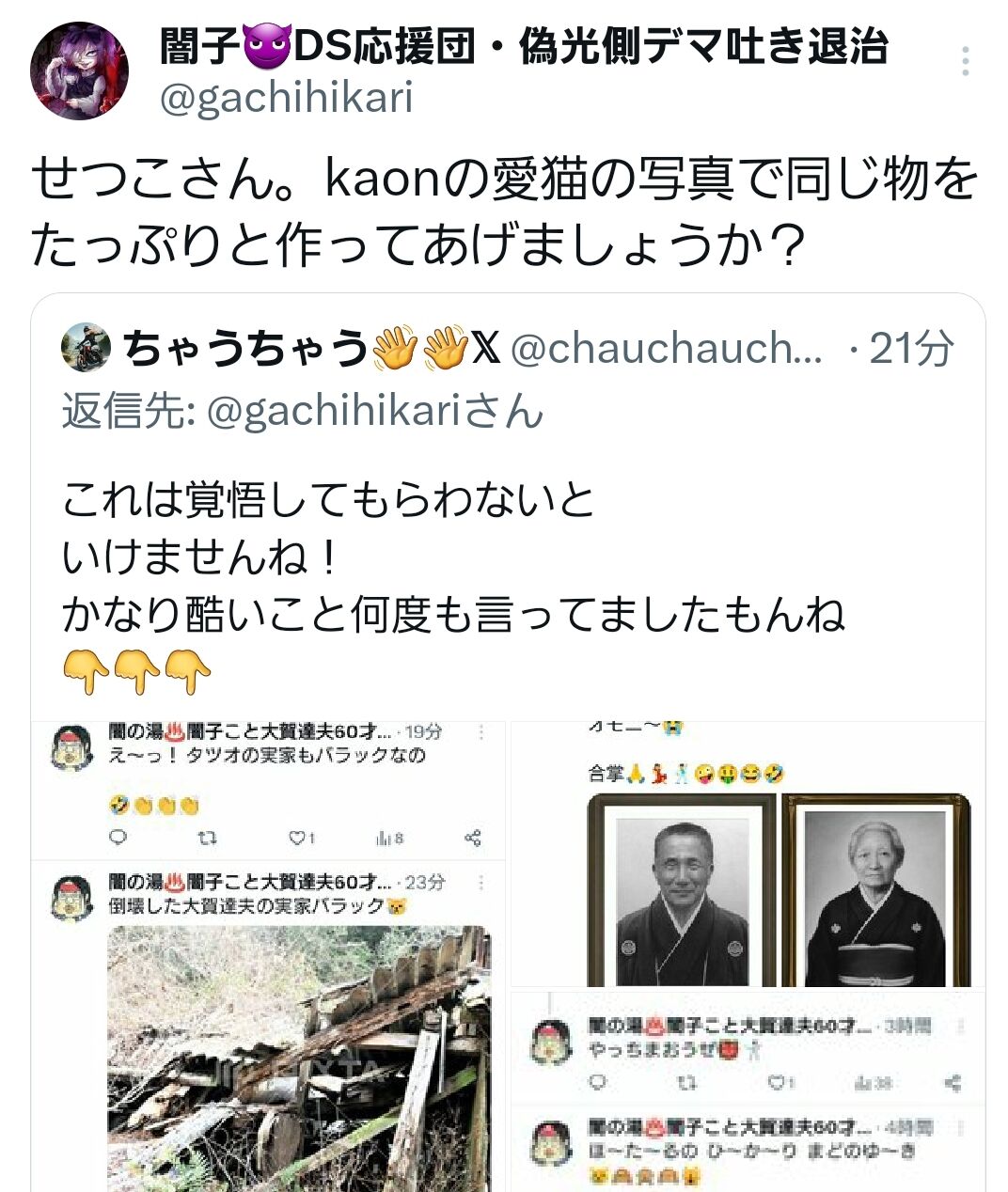Open three-dot menu on the 23分 embedded tweet
This screenshot has width=1008, height=1192.
[481, 882]
